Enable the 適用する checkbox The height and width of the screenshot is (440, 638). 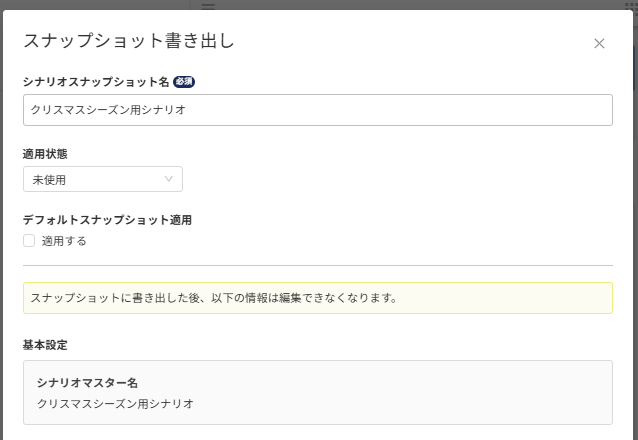(29, 241)
